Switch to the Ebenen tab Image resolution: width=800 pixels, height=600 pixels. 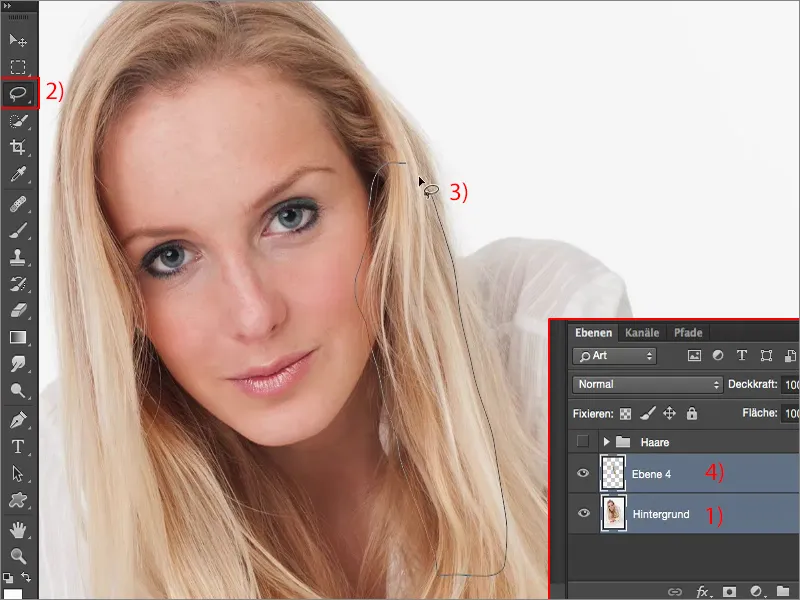tap(593, 333)
